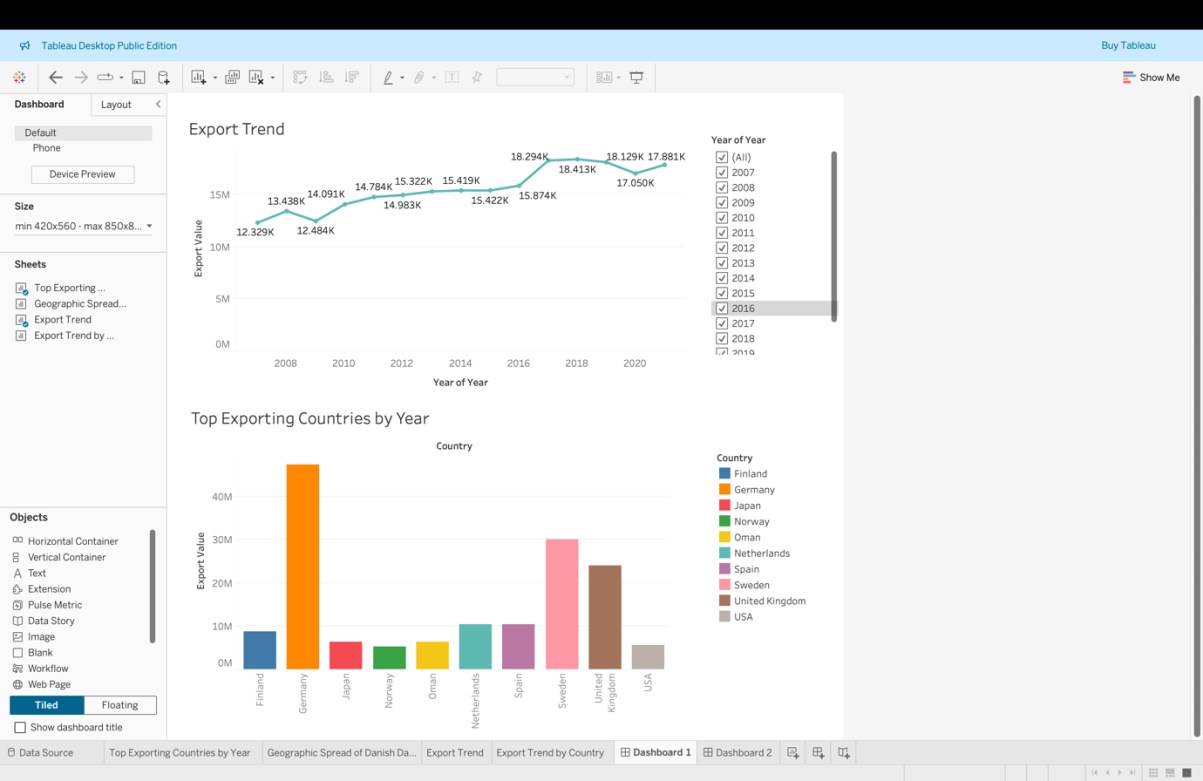Uncheck the 2007 year filter
1203x781 pixels.
tap(722, 172)
